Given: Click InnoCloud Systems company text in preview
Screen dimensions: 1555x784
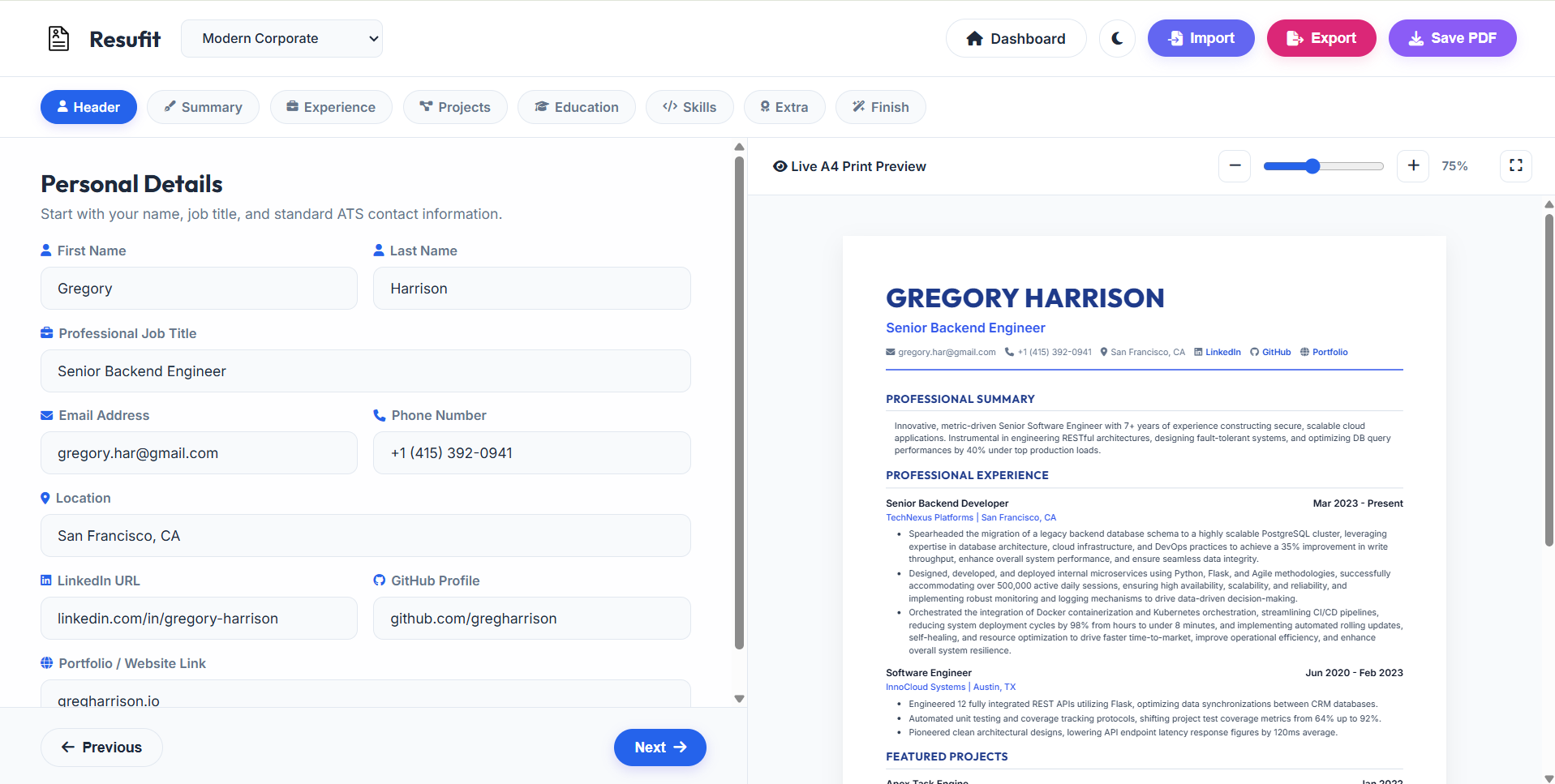Looking at the screenshot, I should point(926,687).
